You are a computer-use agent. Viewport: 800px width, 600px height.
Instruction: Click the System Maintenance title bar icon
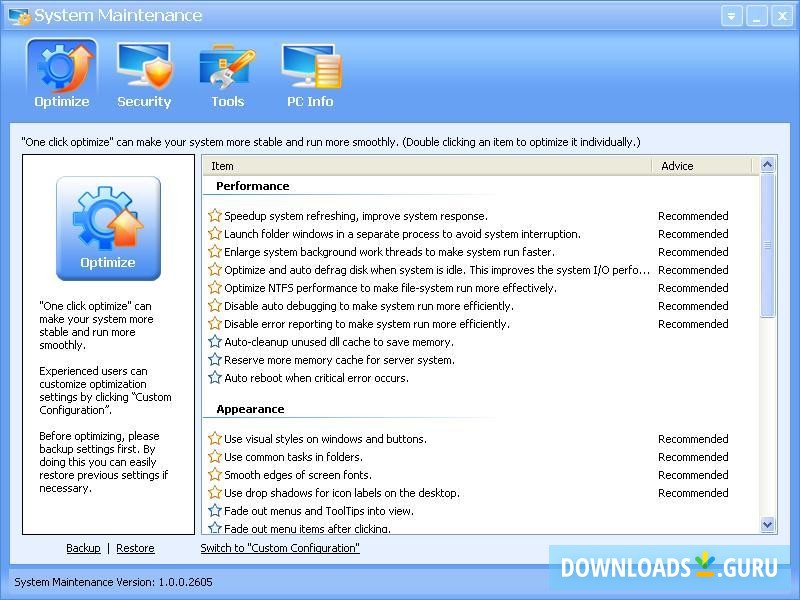click(x=17, y=15)
